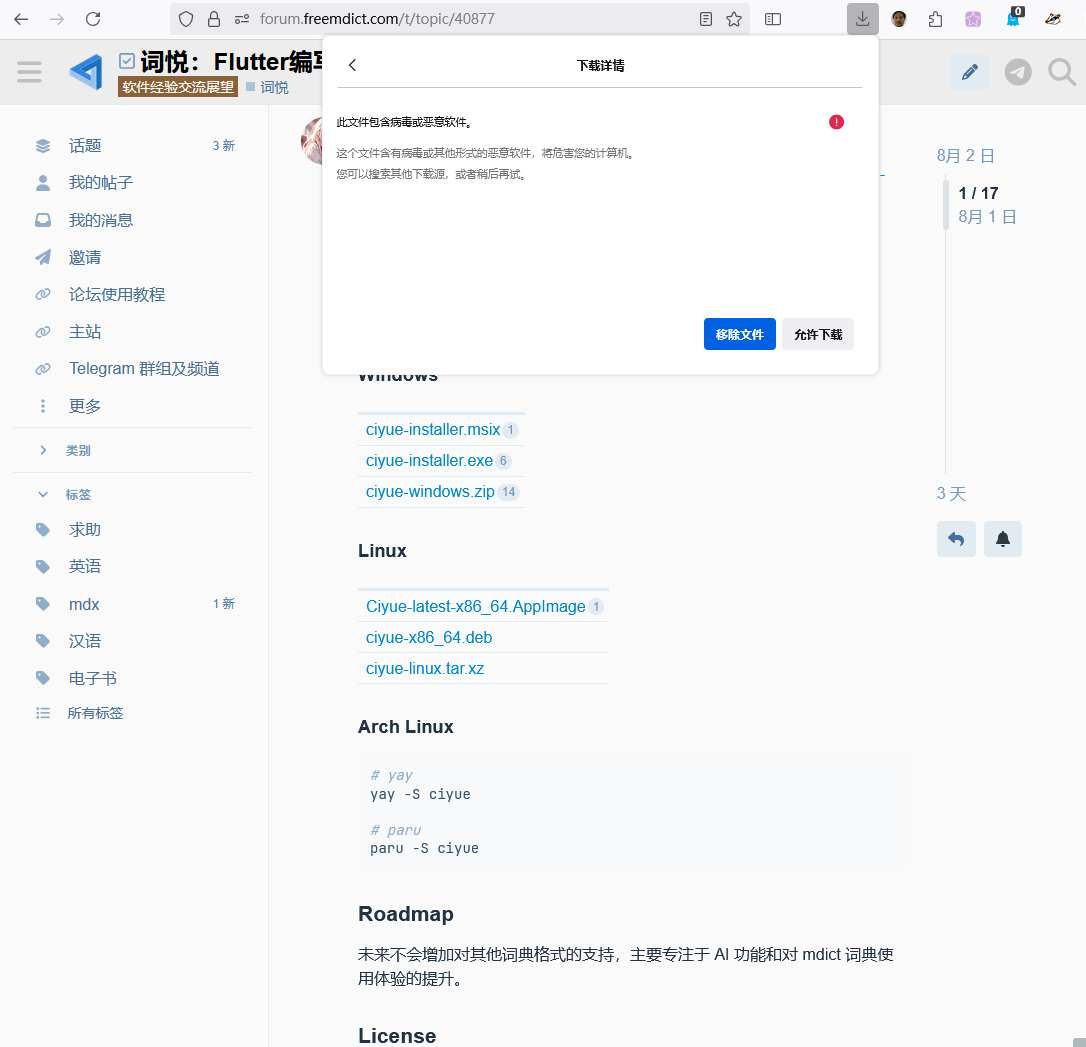Click the timeline scroller handle 1 / 17
The height and width of the screenshot is (1047, 1086).
pos(945,204)
